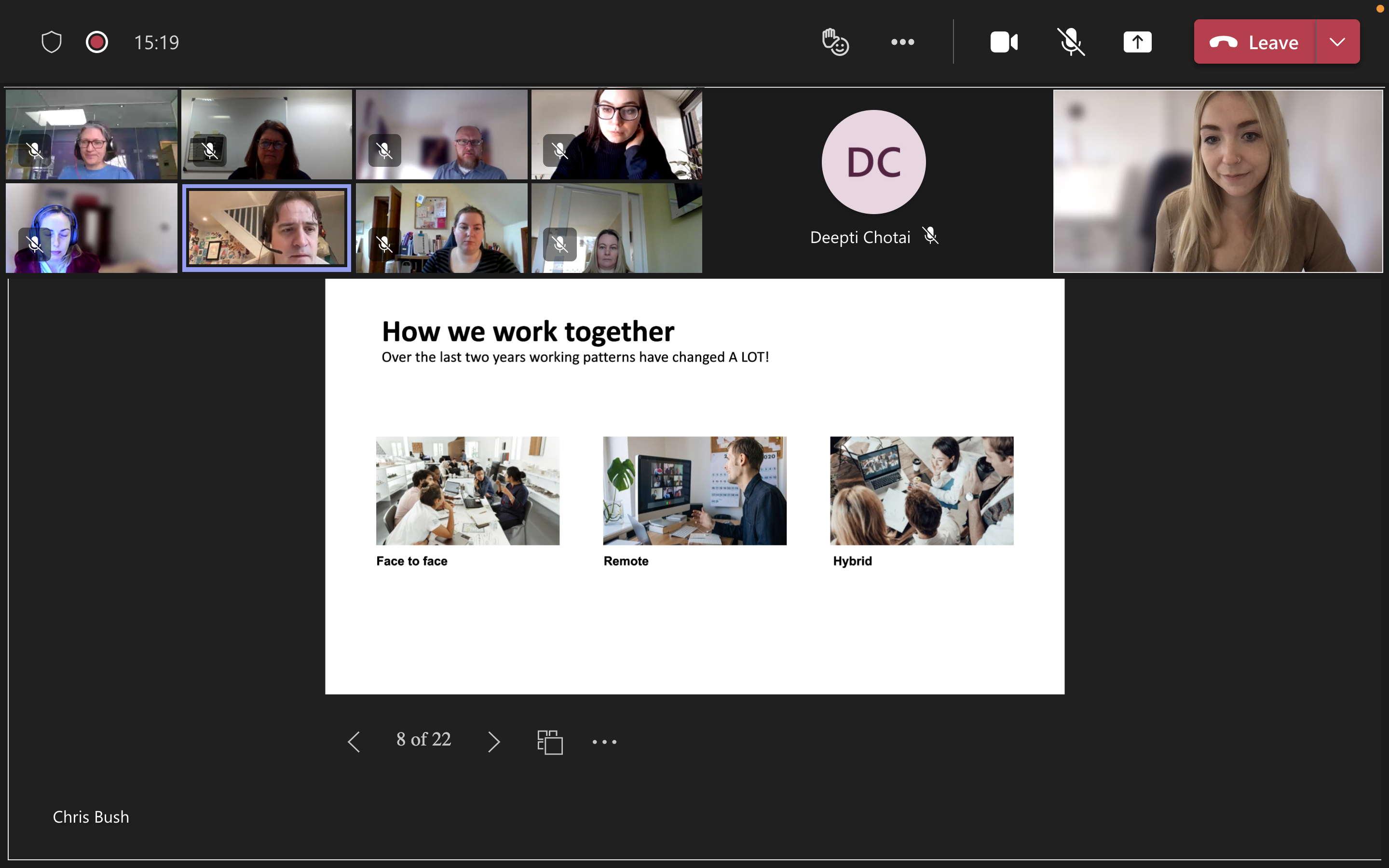The height and width of the screenshot is (868, 1389).
Task: Click the red recording indicator icon
Action: [96, 42]
